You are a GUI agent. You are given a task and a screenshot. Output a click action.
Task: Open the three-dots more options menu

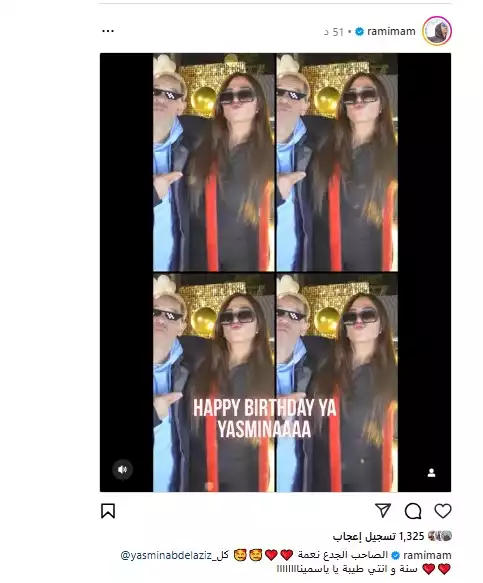click(x=108, y=31)
